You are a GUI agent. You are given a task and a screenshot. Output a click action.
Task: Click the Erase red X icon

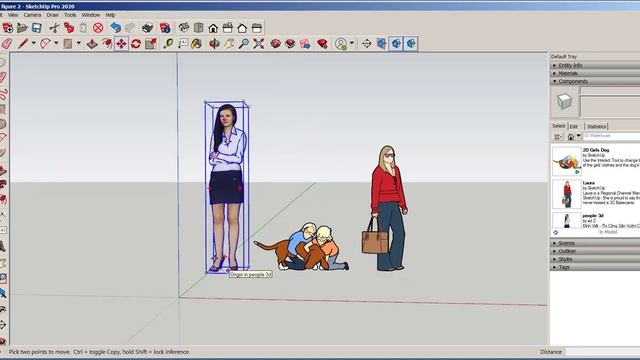(x=98, y=28)
